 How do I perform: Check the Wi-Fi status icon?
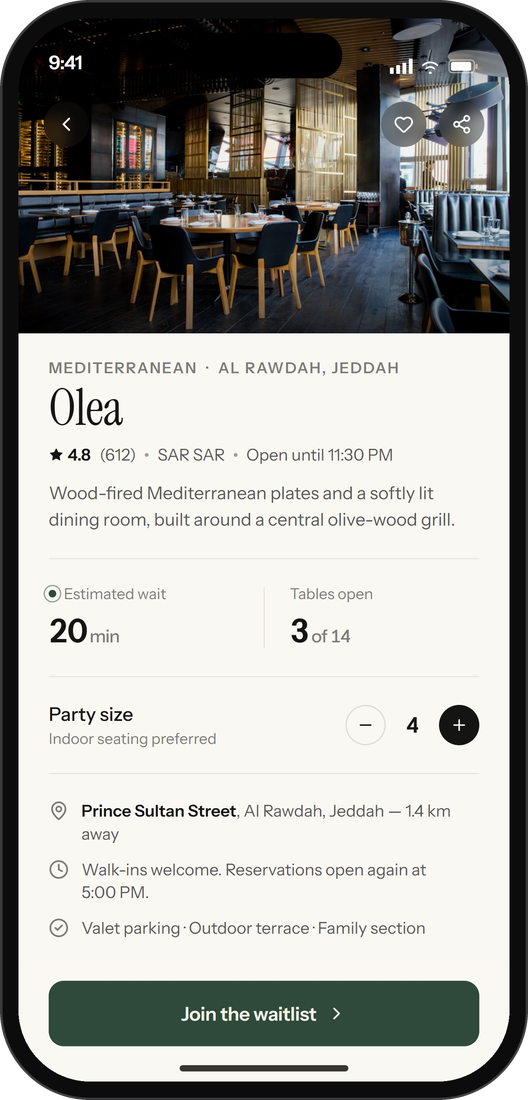pos(430,67)
